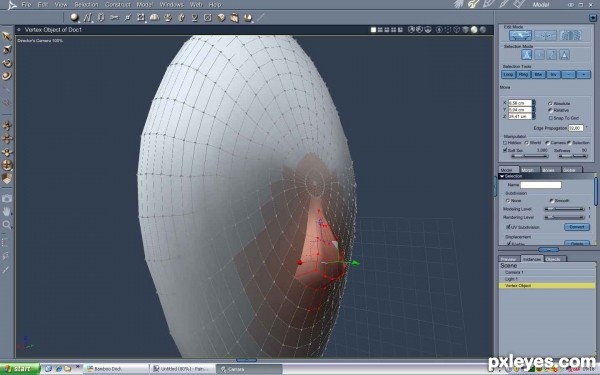Select the polyline drawing tool icon

tap(88, 17)
